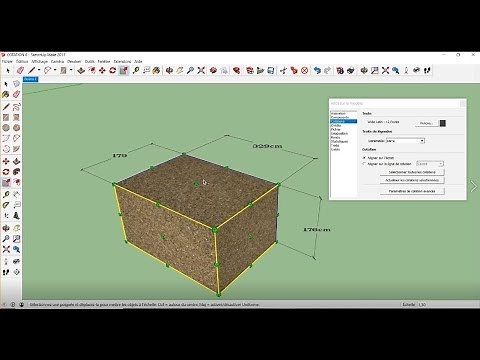Select Unités in the model info list
The image size is (480, 360).
click(x=335, y=149)
